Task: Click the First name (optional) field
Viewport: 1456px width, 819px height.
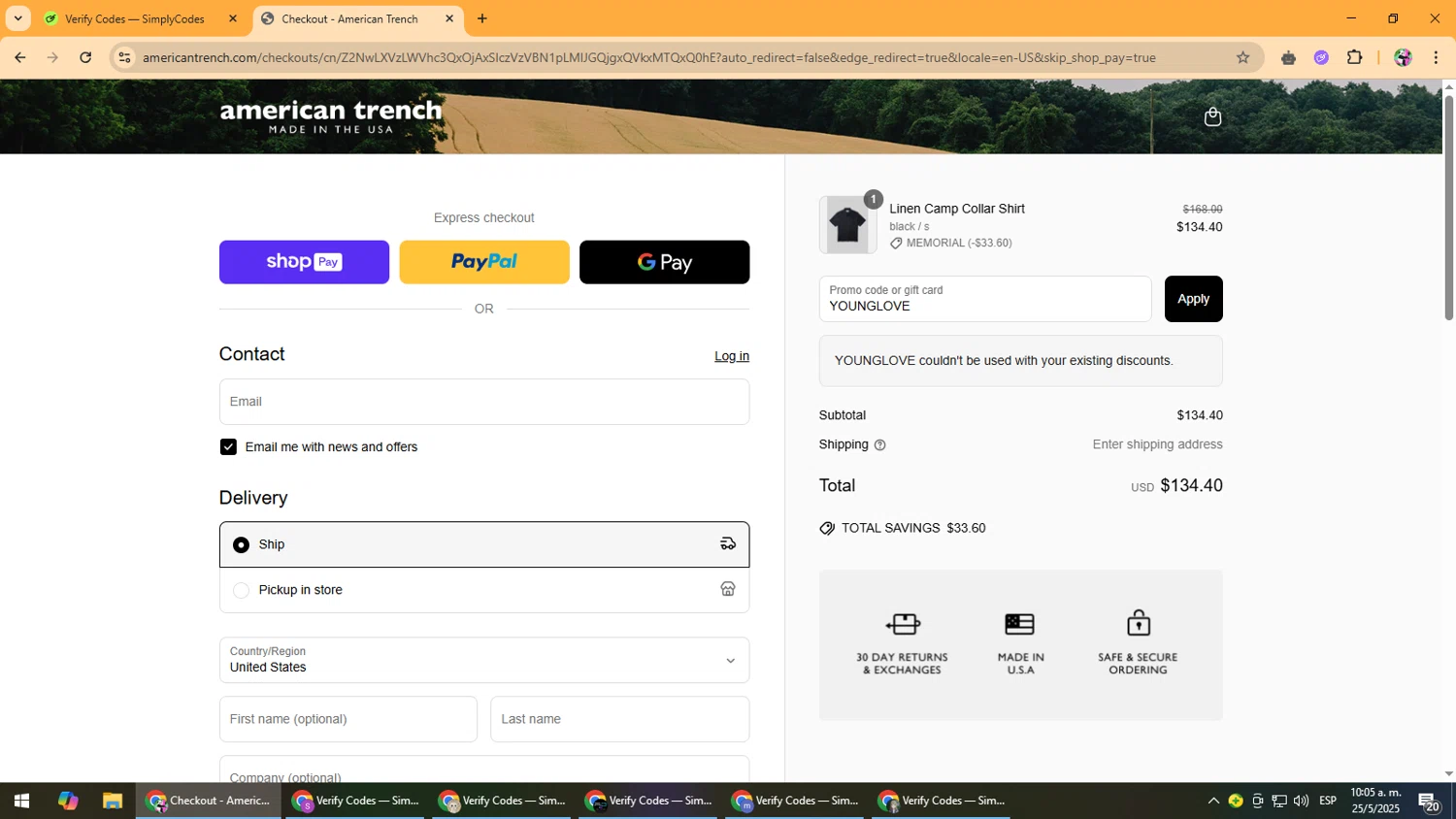Action: pyautogui.click(x=348, y=719)
